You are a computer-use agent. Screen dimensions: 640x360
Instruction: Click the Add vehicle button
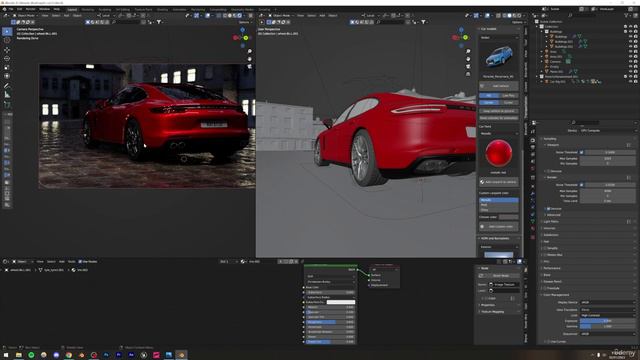pos(498,86)
